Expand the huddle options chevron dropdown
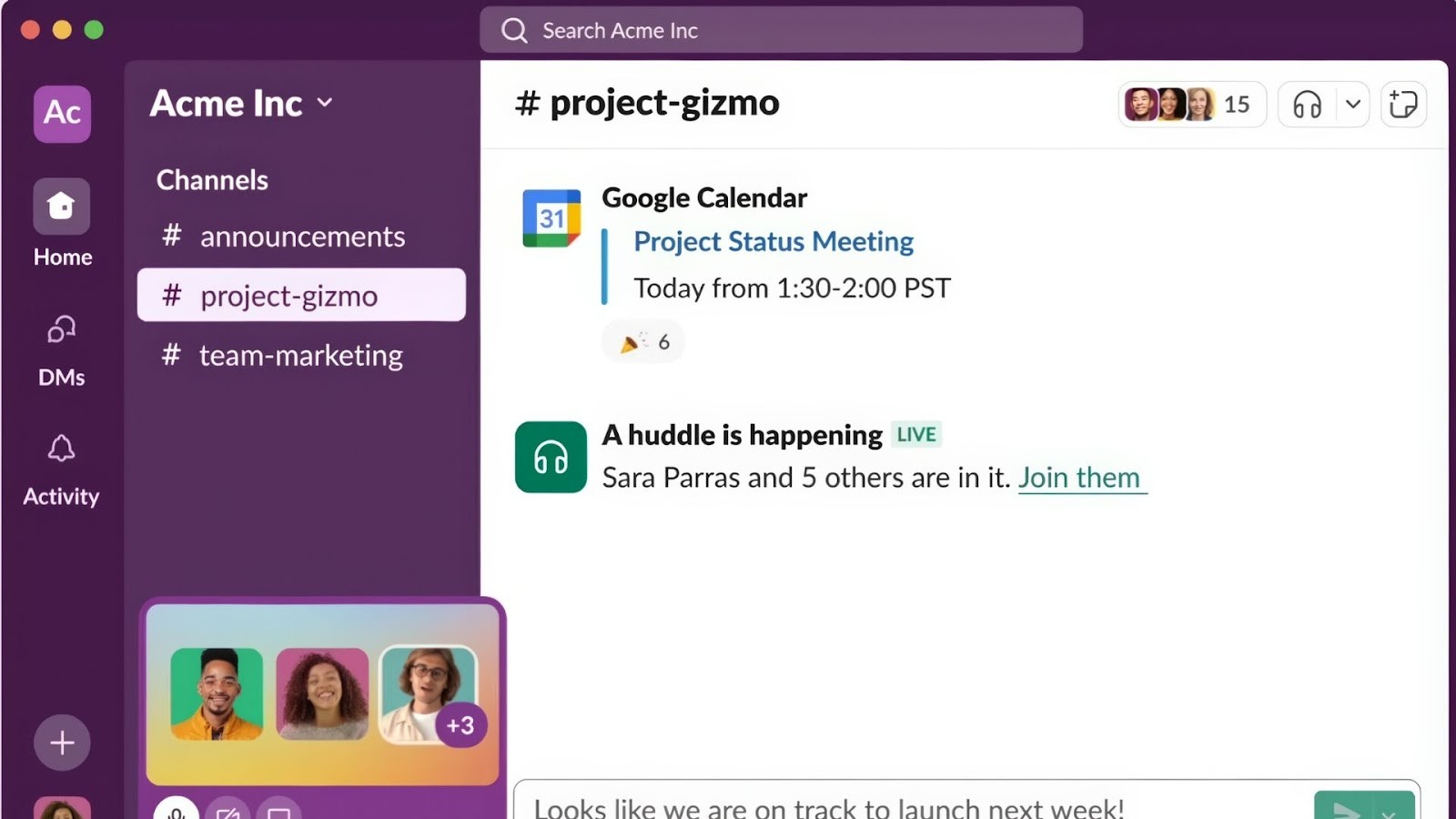This screenshot has height=819, width=1456. [1351, 104]
